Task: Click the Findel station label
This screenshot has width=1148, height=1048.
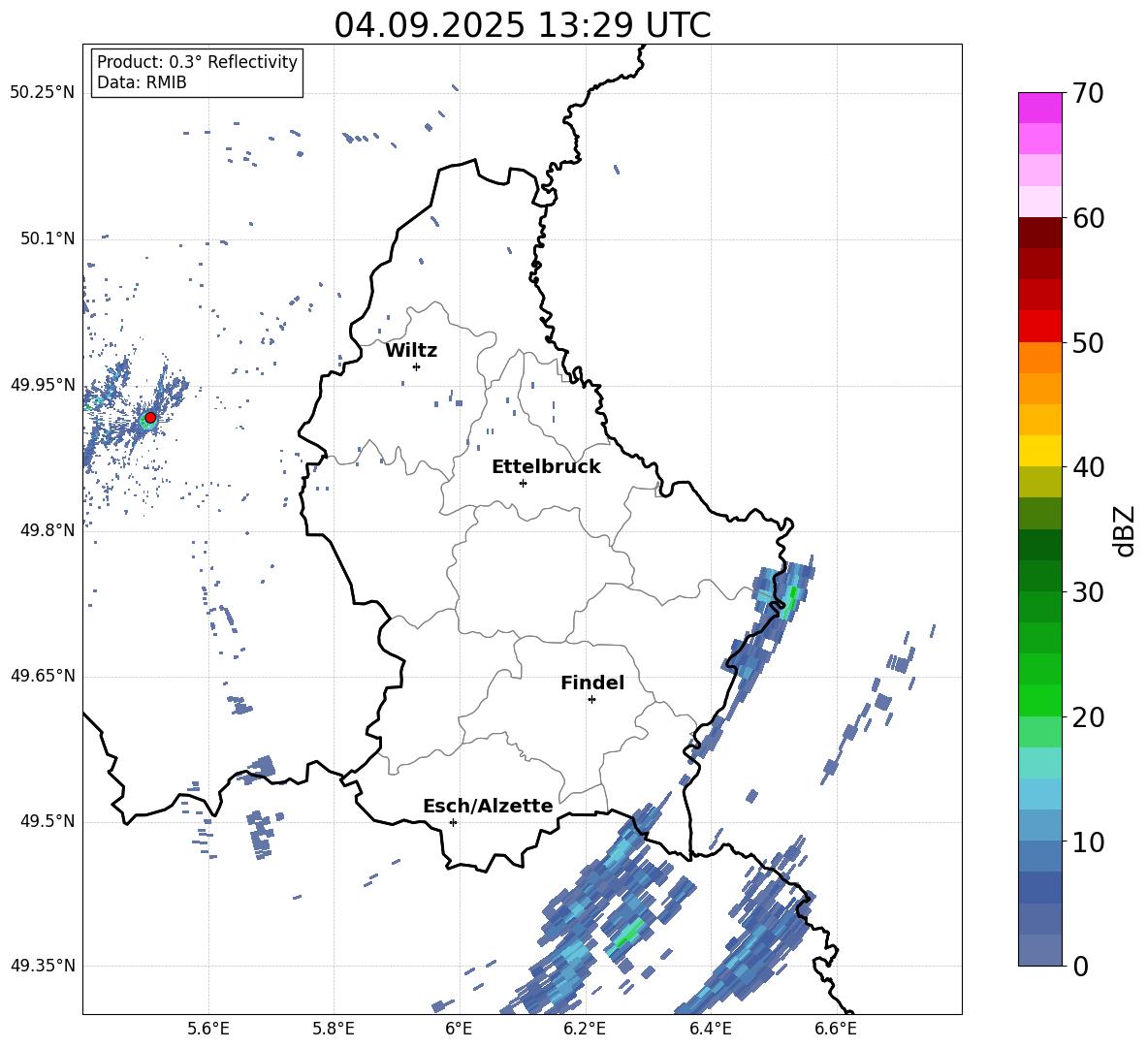Action: tap(592, 683)
